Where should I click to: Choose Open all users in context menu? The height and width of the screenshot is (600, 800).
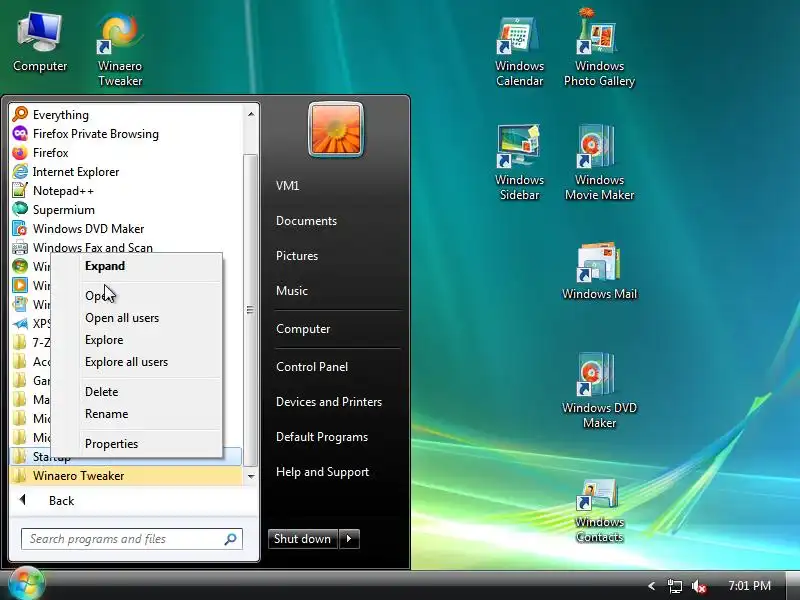click(x=136, y=318)
